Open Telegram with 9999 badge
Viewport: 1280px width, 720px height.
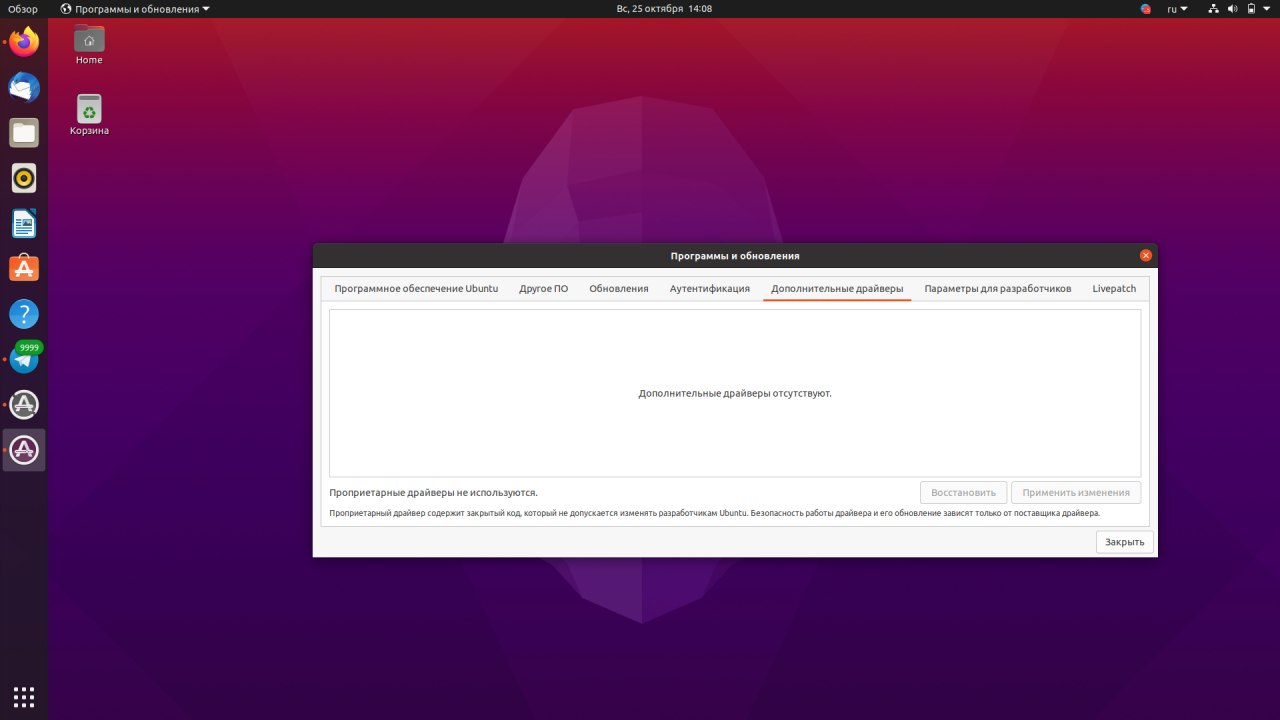coord(24,359)
